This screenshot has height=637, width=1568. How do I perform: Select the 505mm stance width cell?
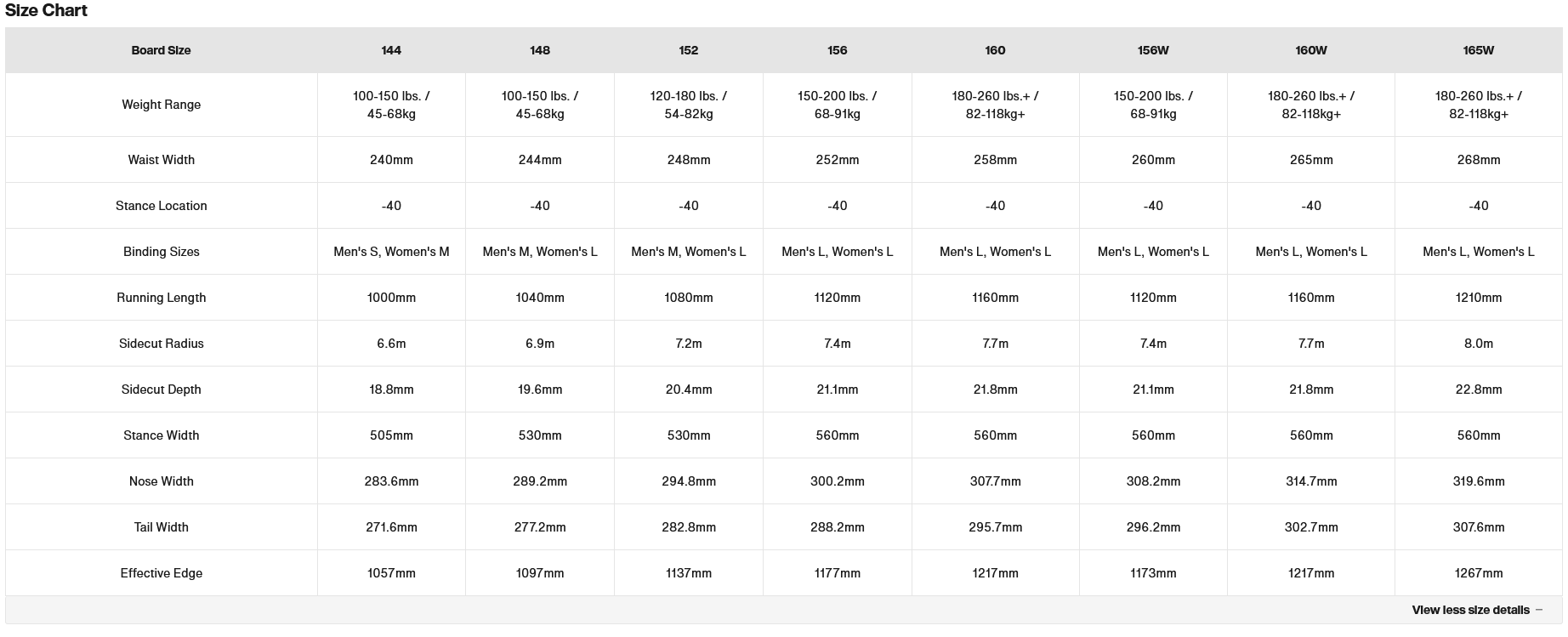click(x=391, y=435)
